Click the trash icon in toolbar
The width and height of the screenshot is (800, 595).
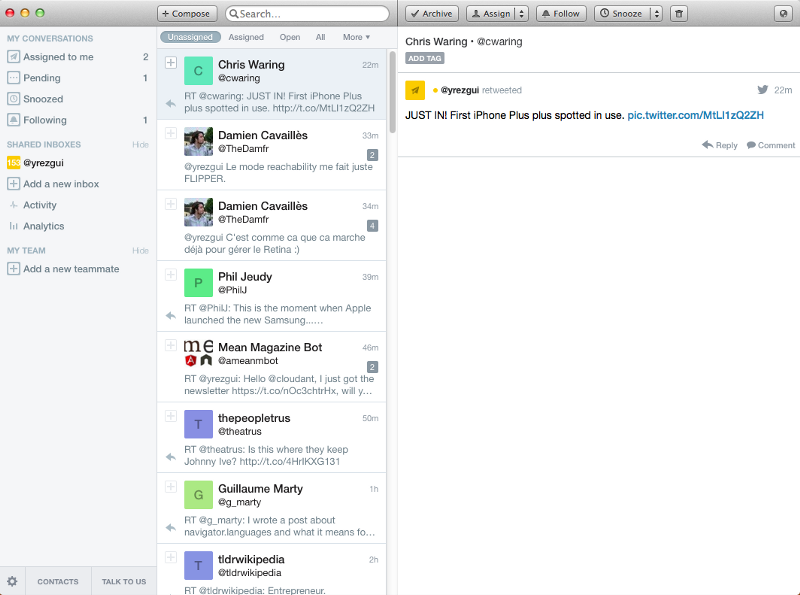[x=680, y=14]
